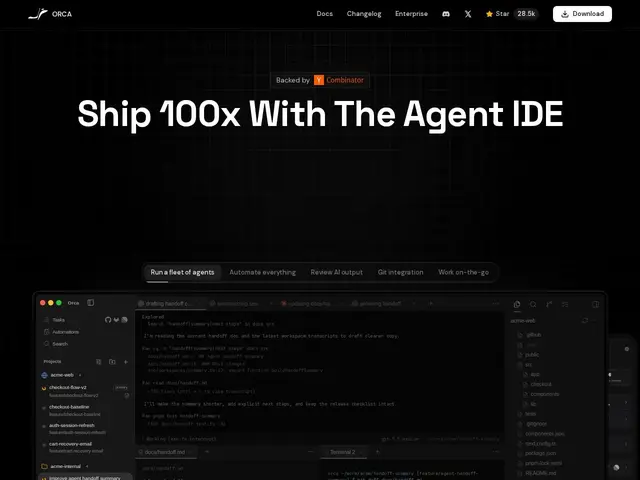Click the third provider icon beside Tasks
640x480 pixels.
(124, 320)
